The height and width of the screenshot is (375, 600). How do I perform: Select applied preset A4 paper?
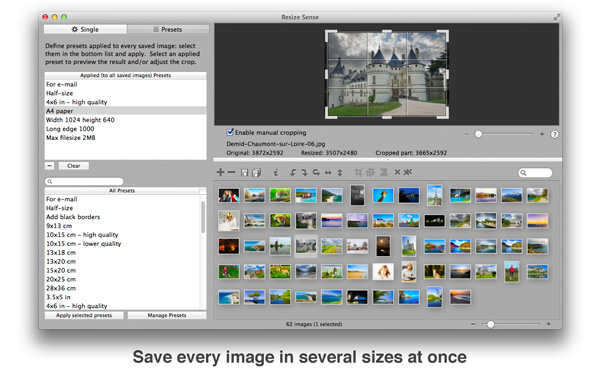pos(126,111)
